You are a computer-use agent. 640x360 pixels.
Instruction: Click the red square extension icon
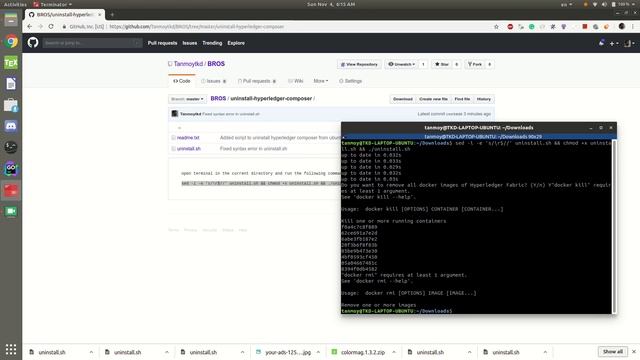584,27
